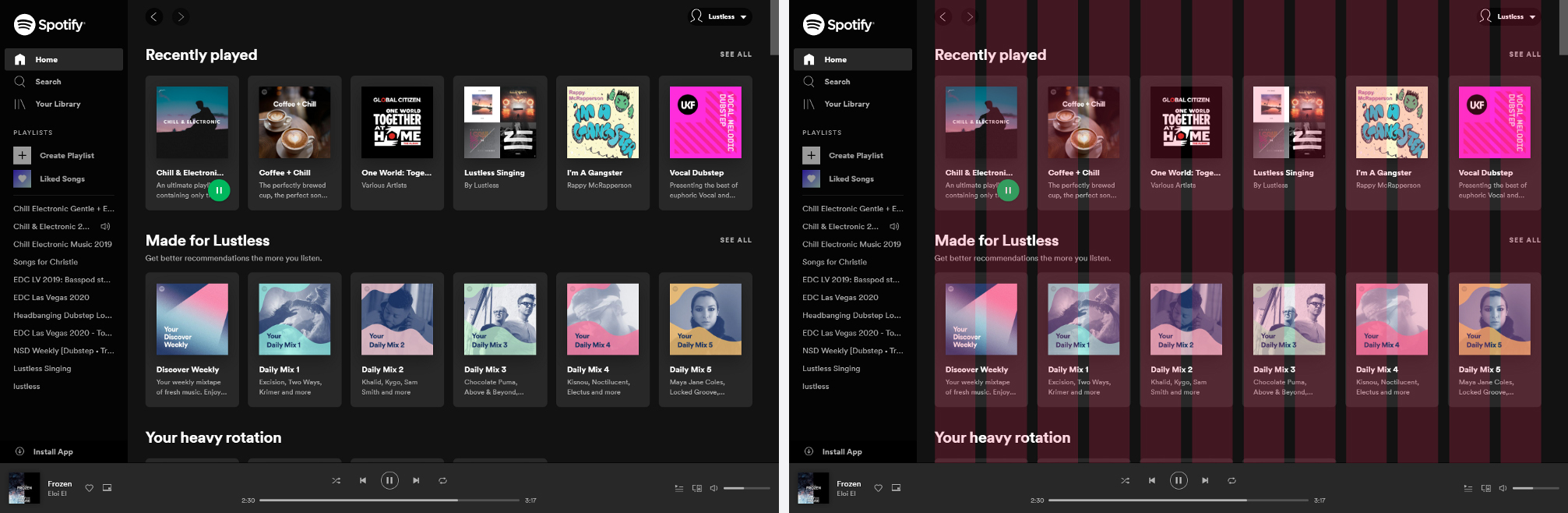
Task: Click Create Playlist plus icon, left window
Action: coord(23,155)
